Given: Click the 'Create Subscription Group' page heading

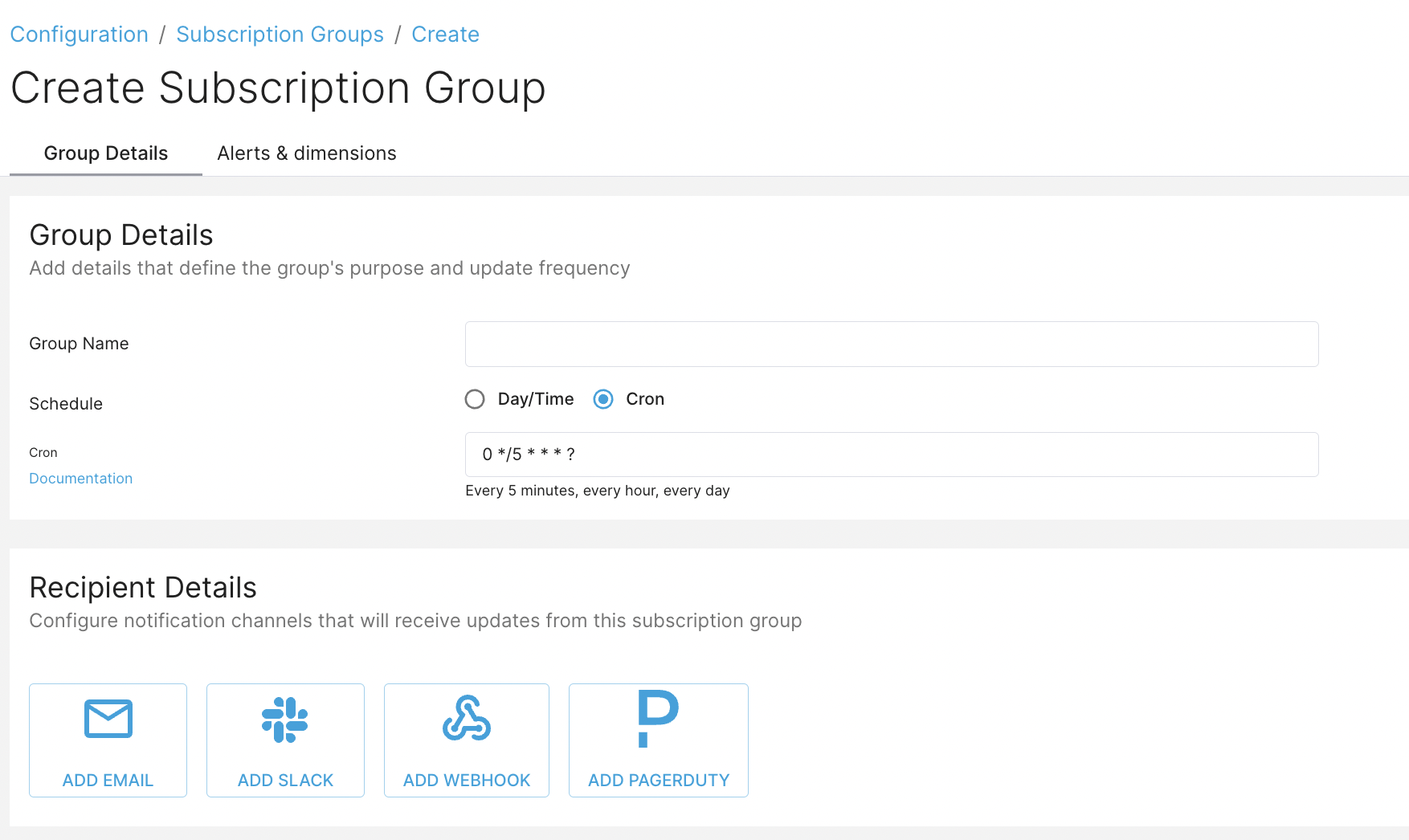Looking at the screenshot, I should point(278,88).
